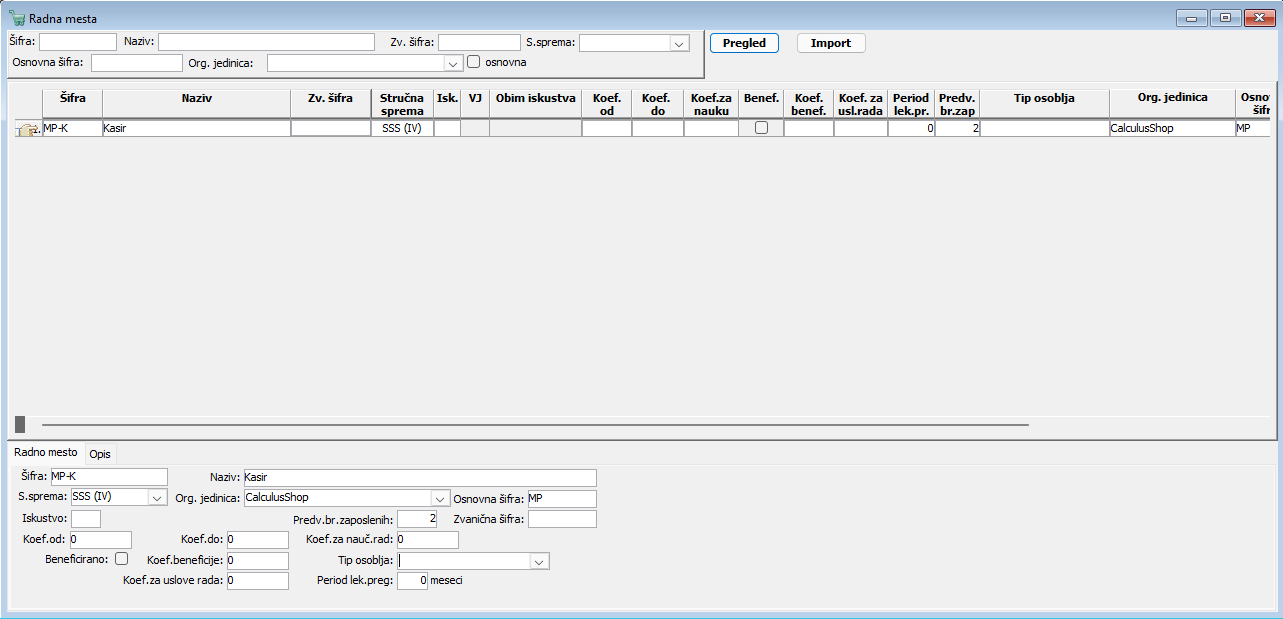
Task: Open the Tip osoblja dropdown
Action: point(539,561)
